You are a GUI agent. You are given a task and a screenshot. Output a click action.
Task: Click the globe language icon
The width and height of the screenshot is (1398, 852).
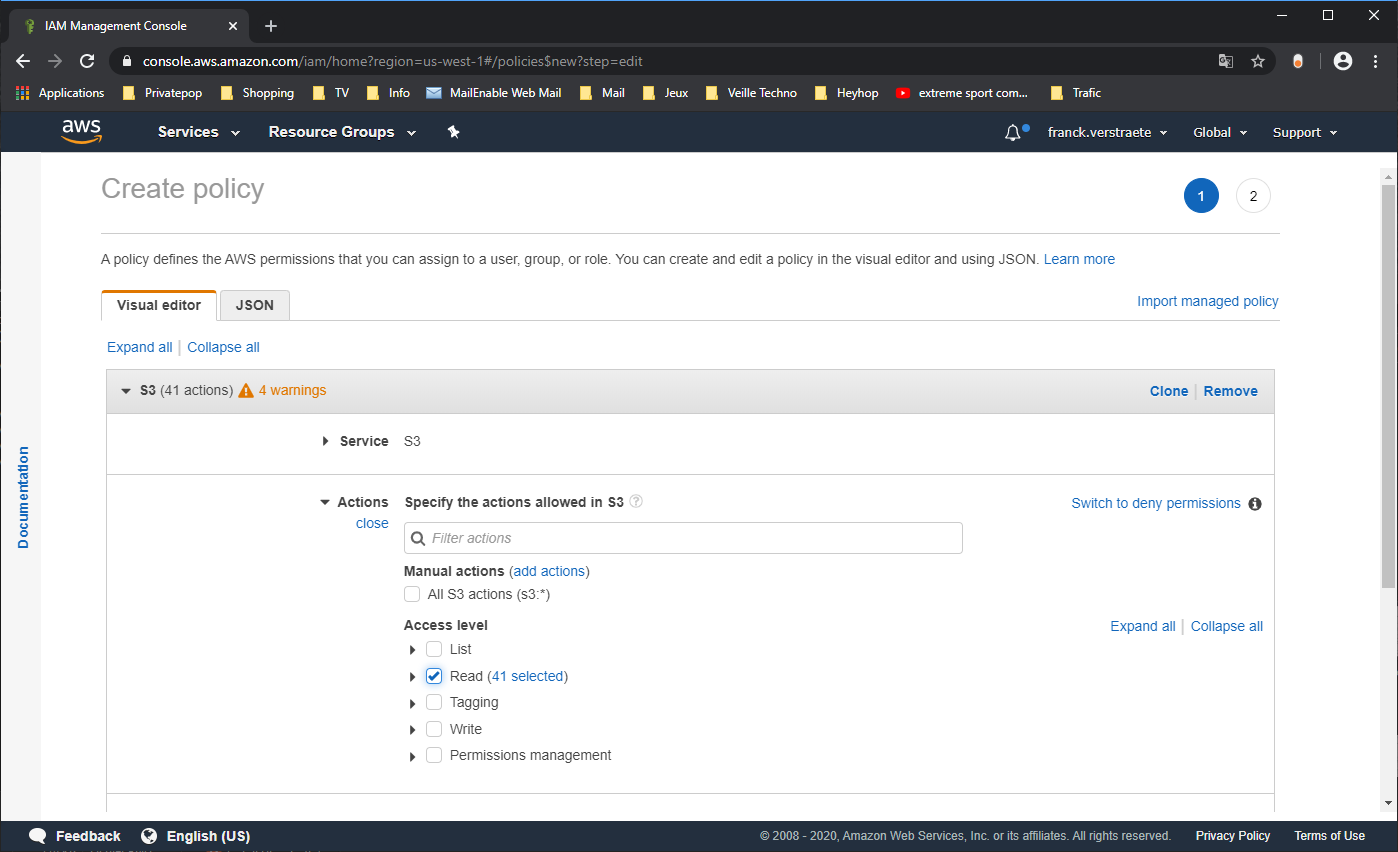149,836
